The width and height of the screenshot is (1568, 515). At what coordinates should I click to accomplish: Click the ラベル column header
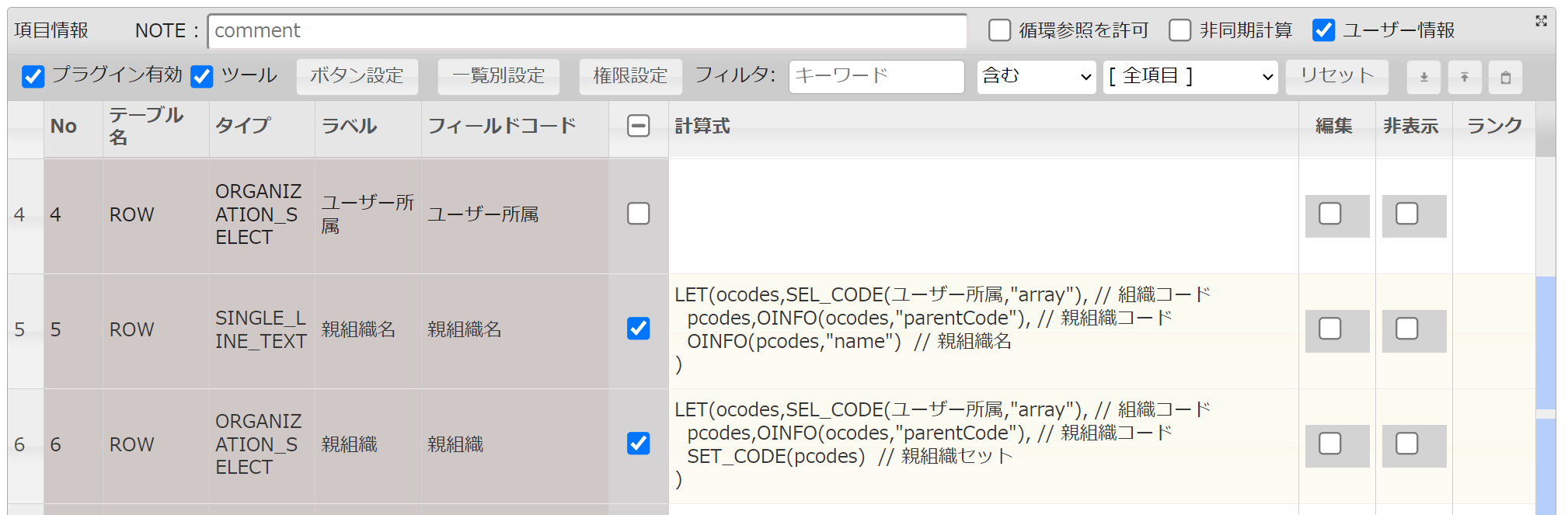(368, 130)
